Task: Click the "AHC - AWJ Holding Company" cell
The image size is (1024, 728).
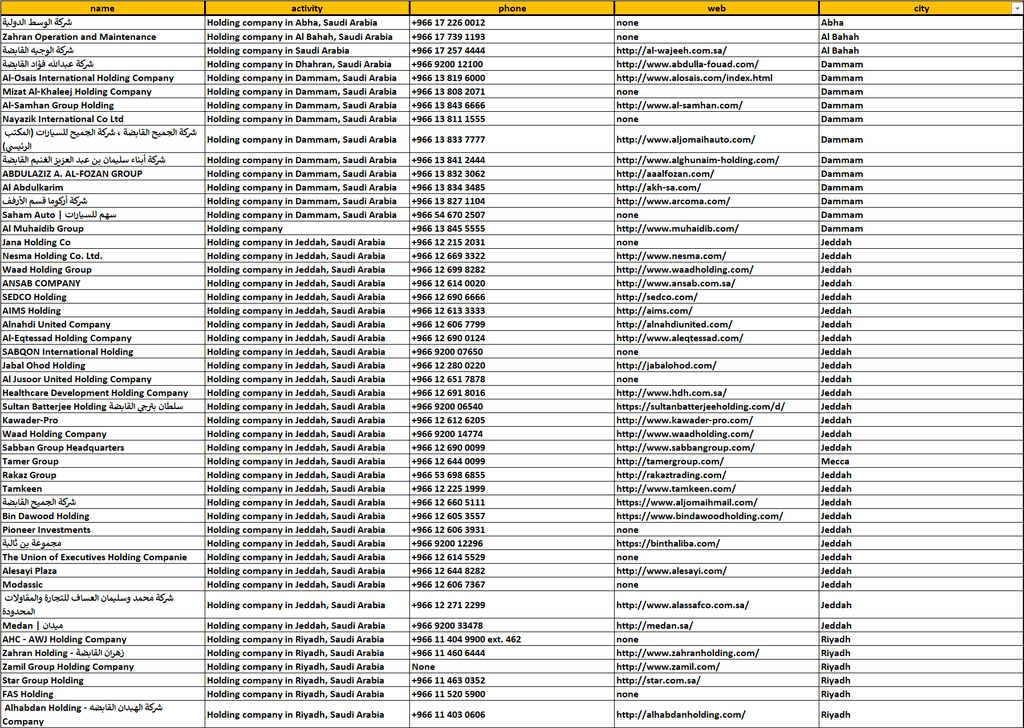Action: (103, 640)
